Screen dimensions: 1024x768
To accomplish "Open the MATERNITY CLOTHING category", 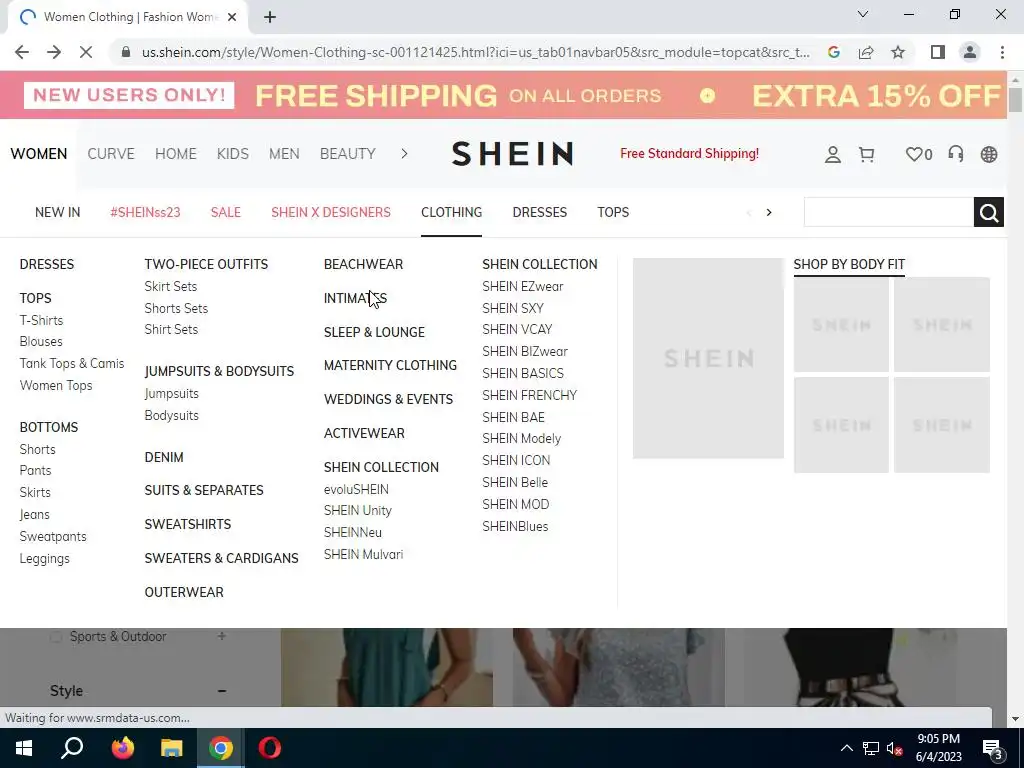I will (x=391, y=365).
